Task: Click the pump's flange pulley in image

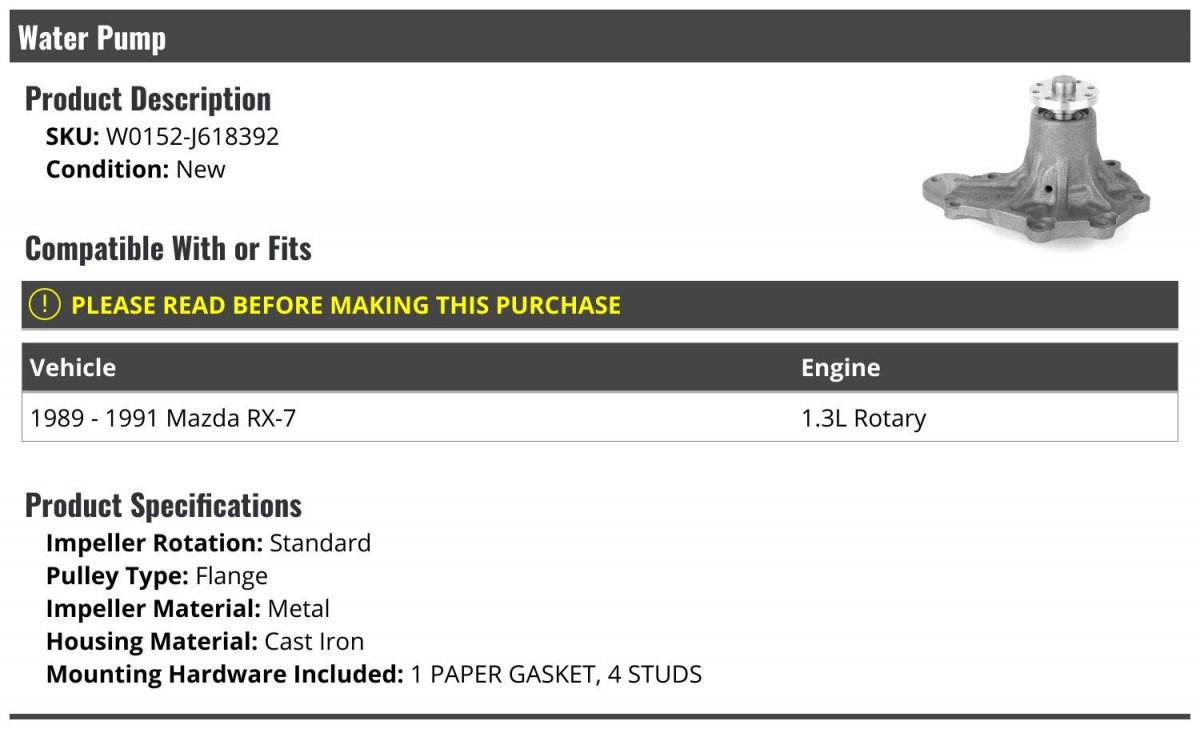Action: tap(1068, 94)
